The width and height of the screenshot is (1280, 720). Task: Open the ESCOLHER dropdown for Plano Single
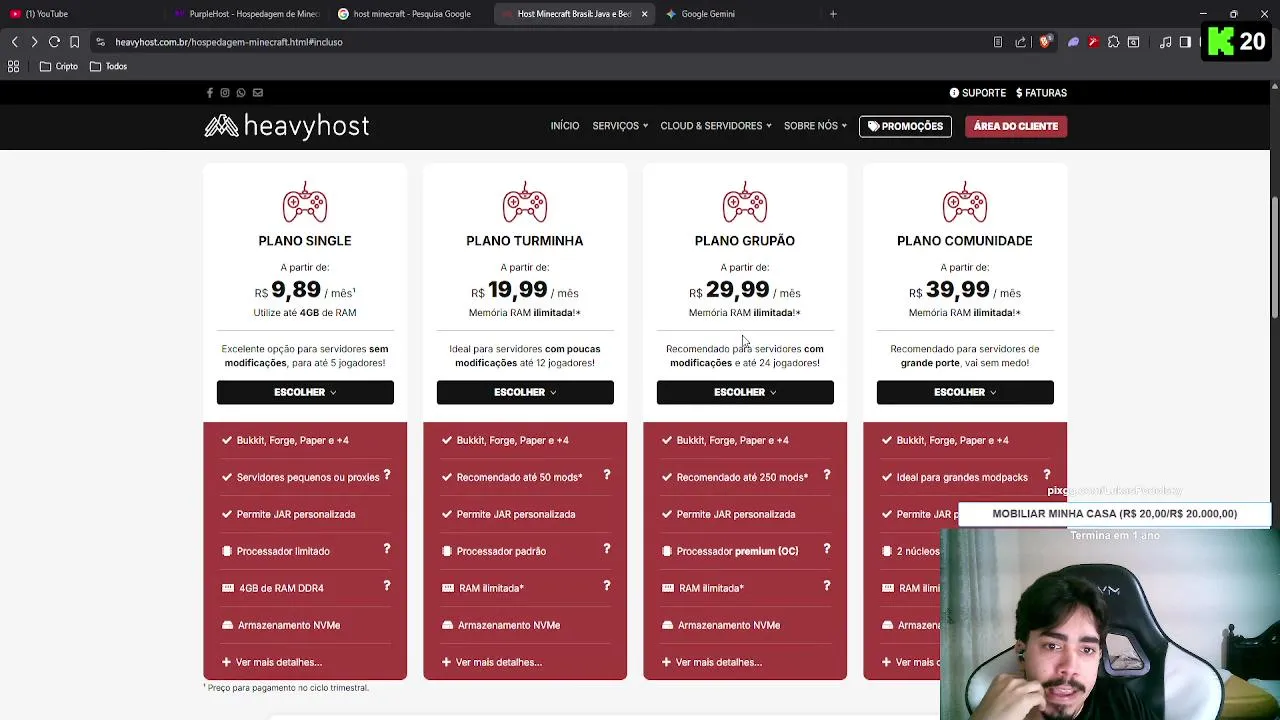tap(305, 392)
